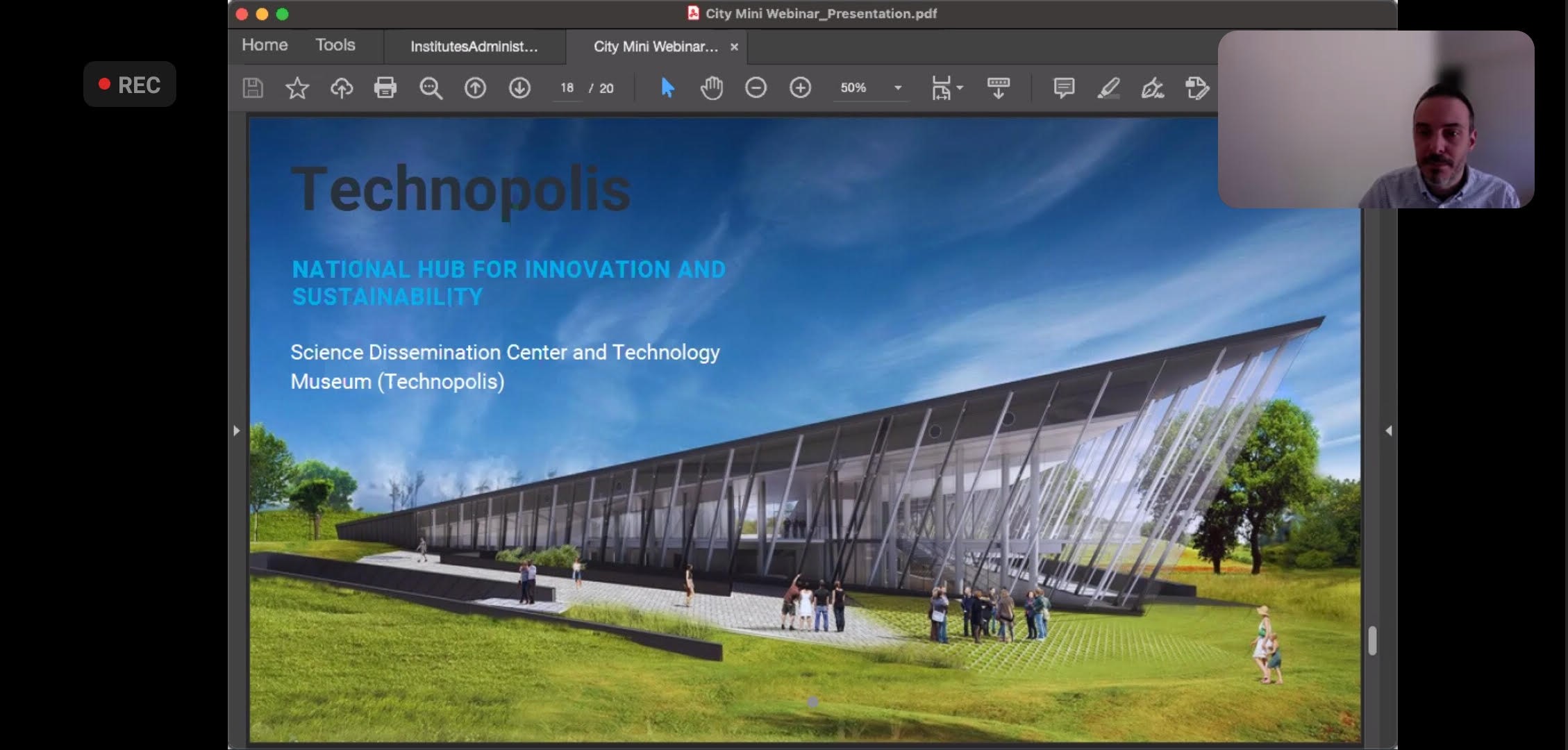The image size is (1568, 750).
Task: Switch to the InstitutesAdminist... tab
Action: (474, 47)
